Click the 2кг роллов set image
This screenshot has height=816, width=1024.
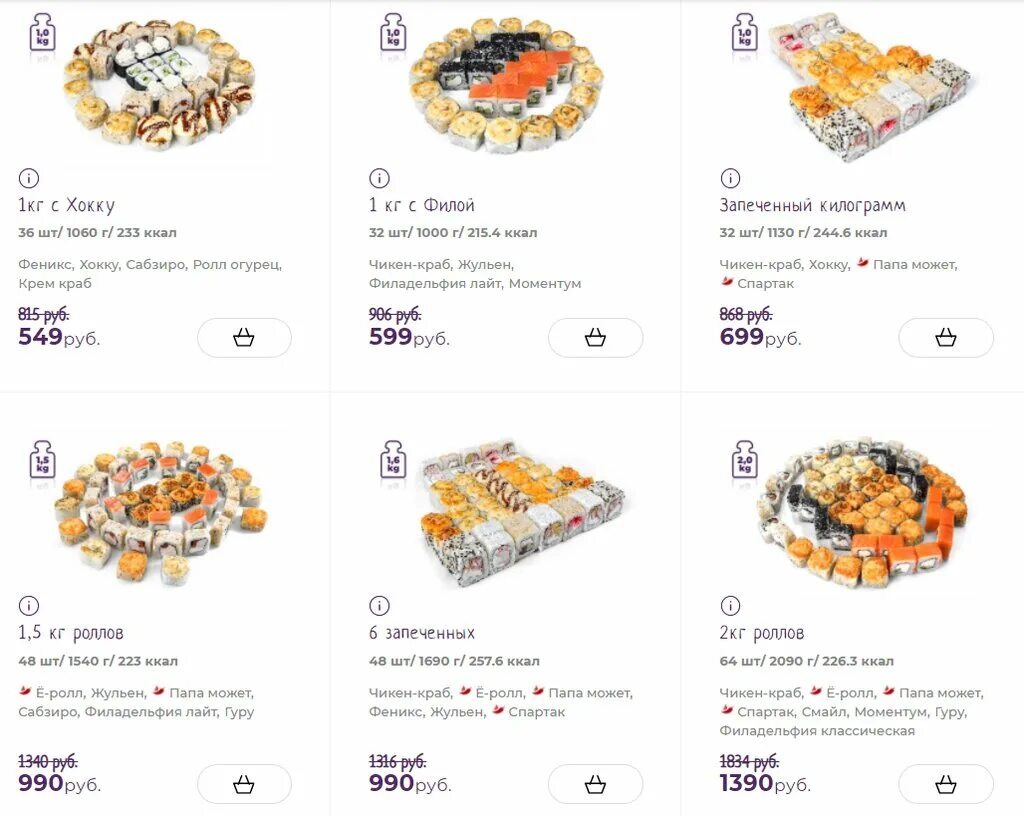click(x=860, y=512)
